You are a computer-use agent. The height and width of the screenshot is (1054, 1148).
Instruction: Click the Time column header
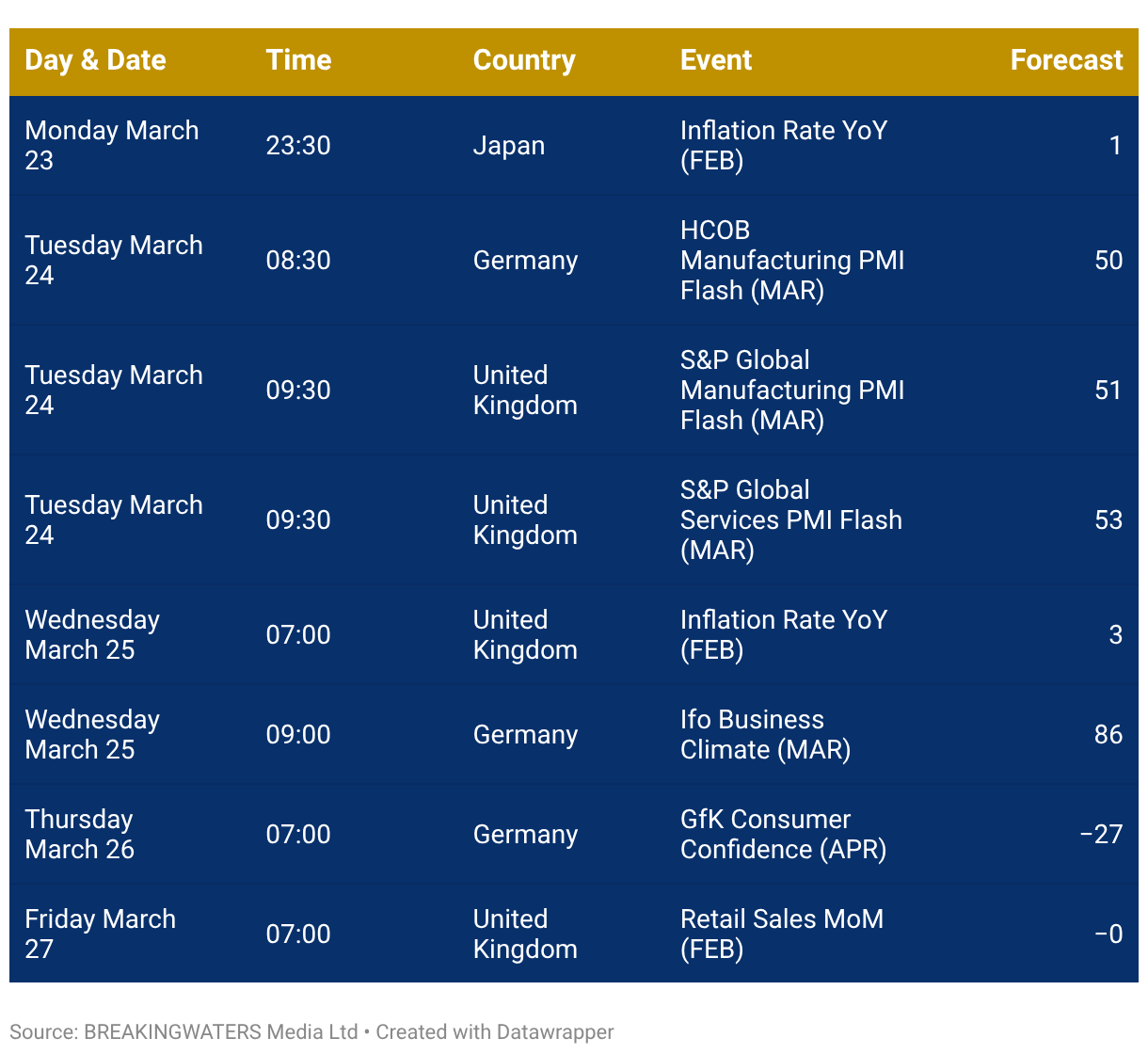(x=298, y=60)
